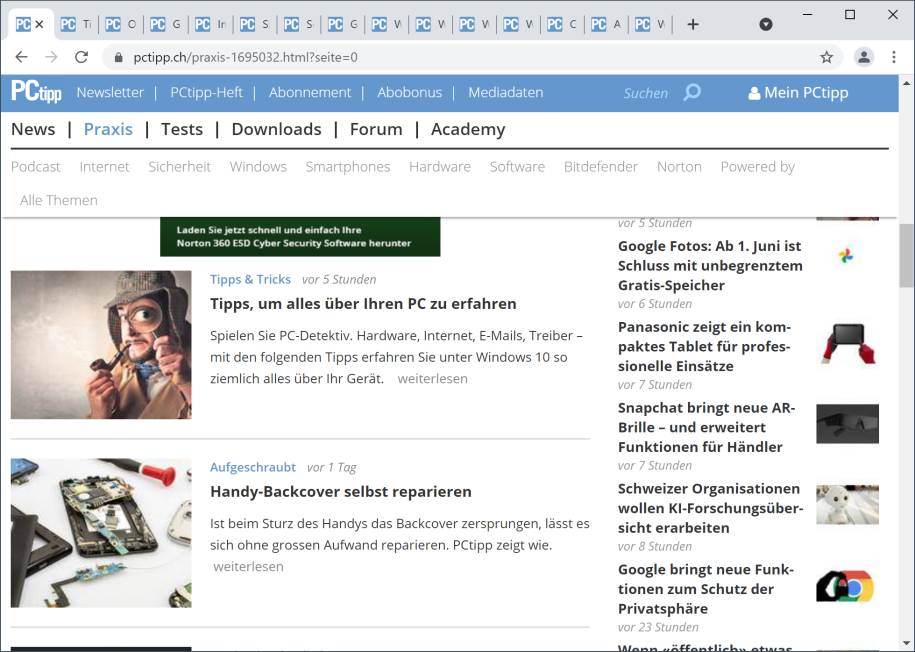Open a new tab with the plus icon
Viewport: 915px width, 652px height.
(693, 25)
